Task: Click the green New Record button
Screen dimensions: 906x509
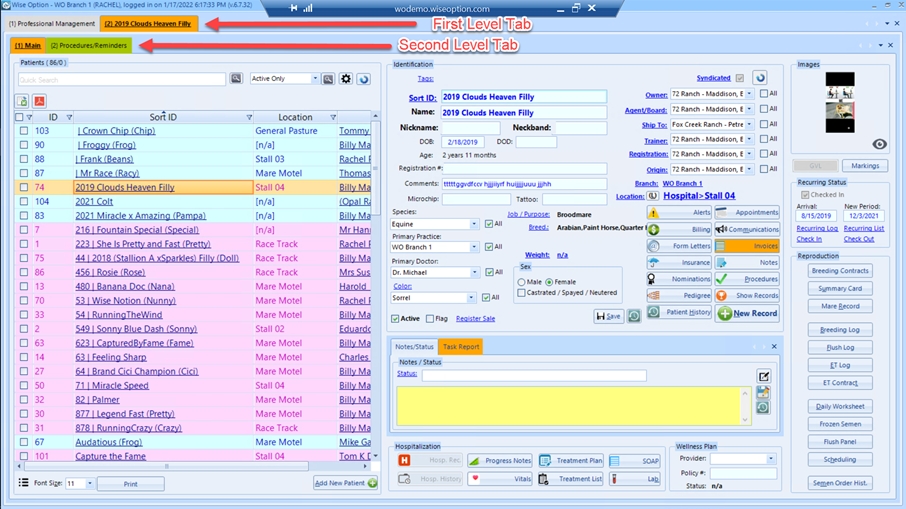Action: point(746,313)
